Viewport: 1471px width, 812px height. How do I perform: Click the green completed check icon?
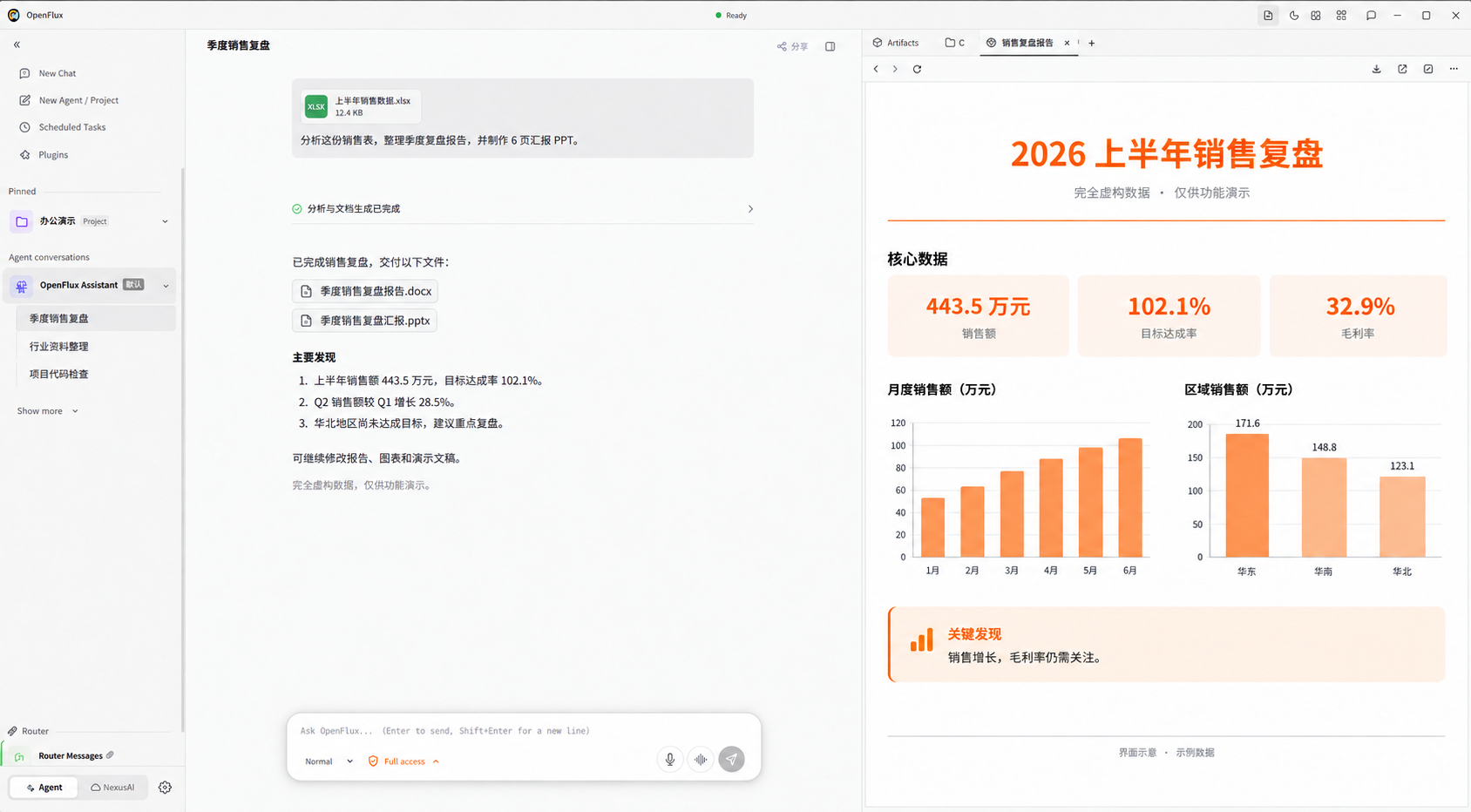[x=297, y=209]
